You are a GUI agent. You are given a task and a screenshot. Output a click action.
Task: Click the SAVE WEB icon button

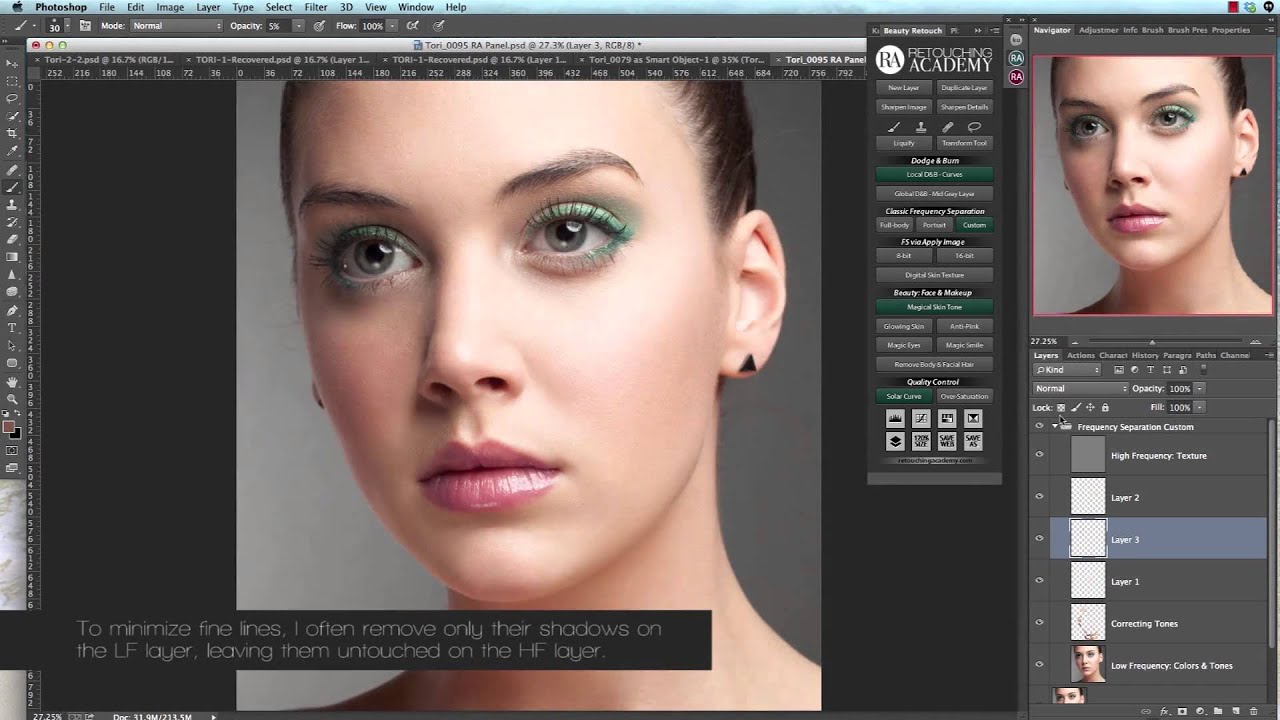tap(947, 441)
